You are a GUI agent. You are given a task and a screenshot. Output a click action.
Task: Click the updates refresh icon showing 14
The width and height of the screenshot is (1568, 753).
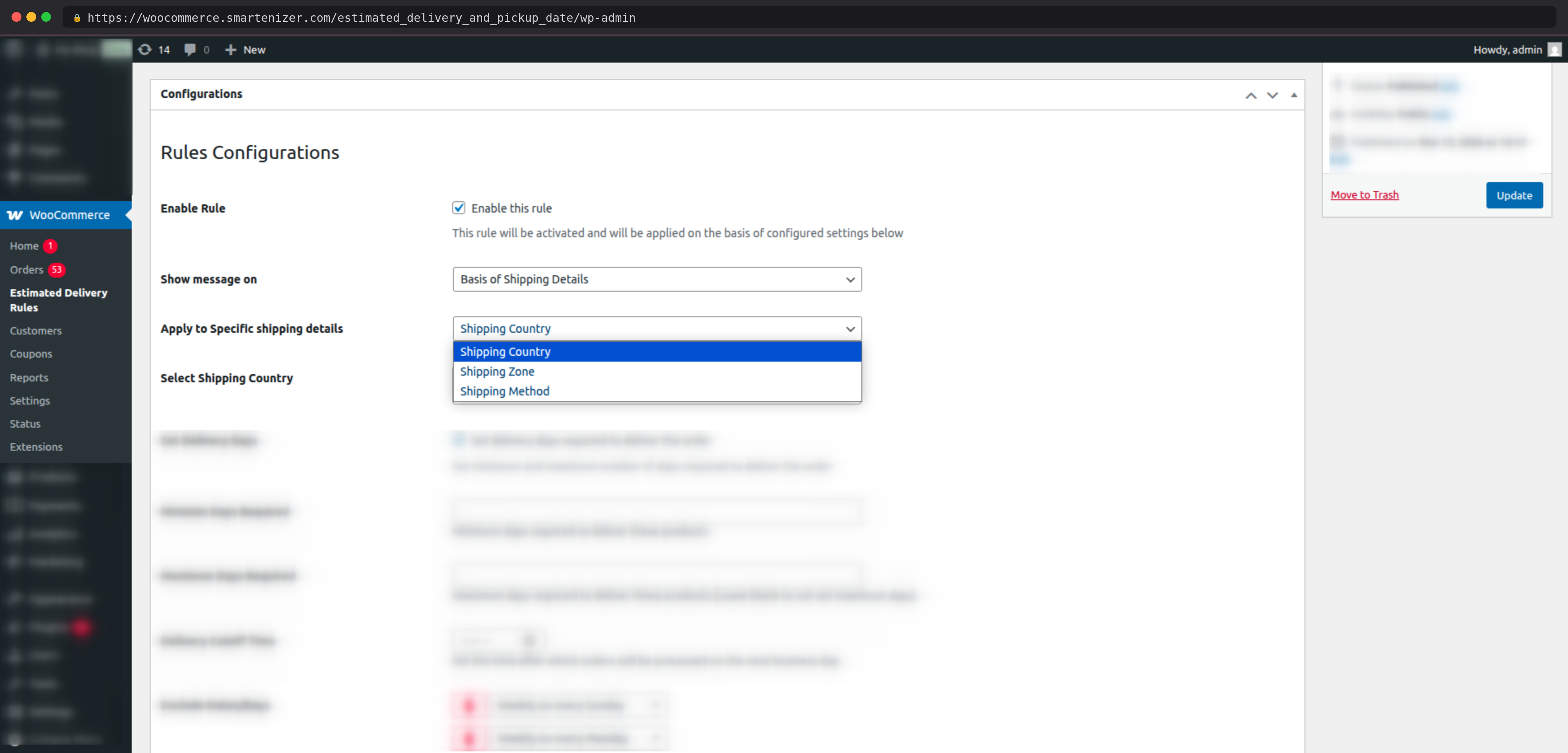pos(145,50)
